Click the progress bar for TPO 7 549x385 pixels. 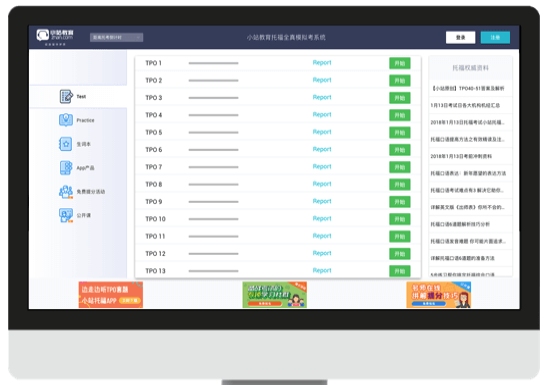coord(214,167)
